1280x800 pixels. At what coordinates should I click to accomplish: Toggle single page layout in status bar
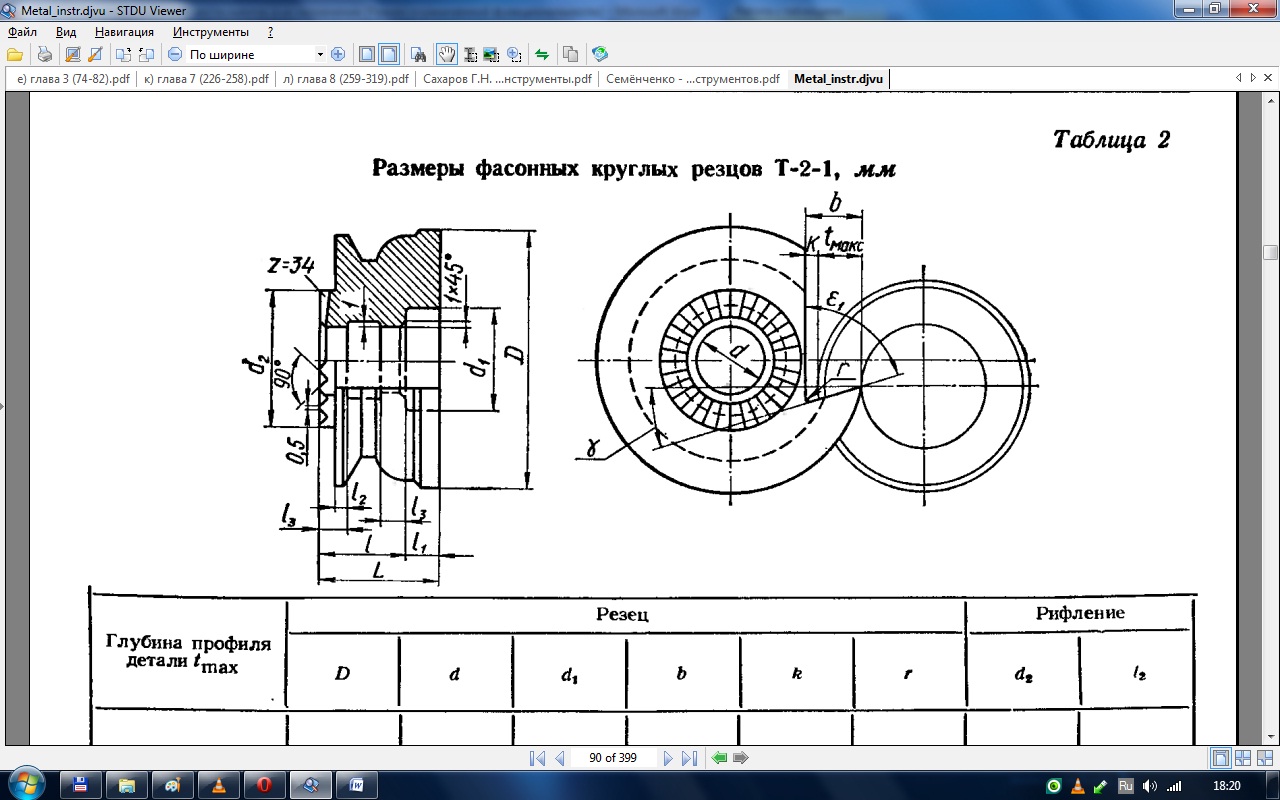pos(1221,758)
